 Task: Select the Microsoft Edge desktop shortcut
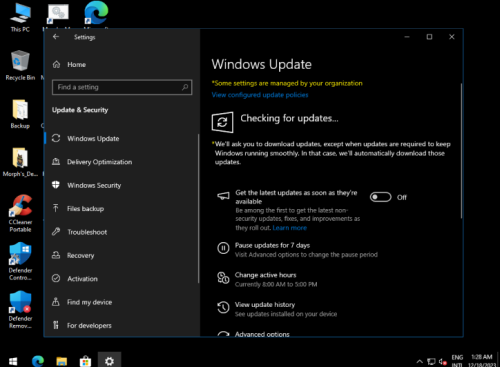96,13
